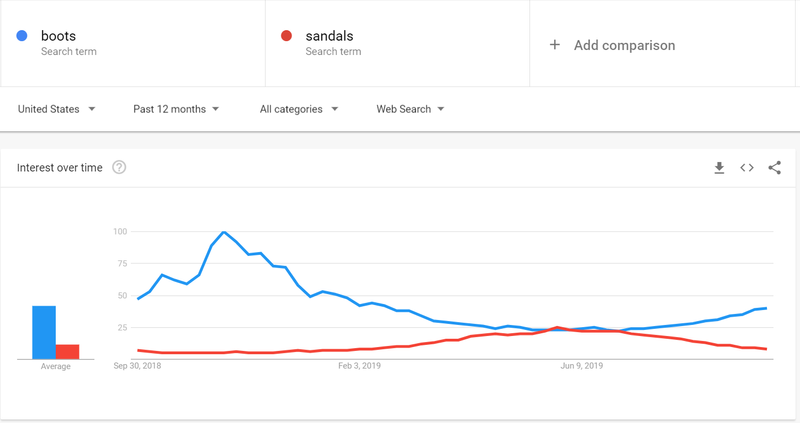Expand the Past 12 months dropdown
Screen dimensions: 800x423
point(176,109)
